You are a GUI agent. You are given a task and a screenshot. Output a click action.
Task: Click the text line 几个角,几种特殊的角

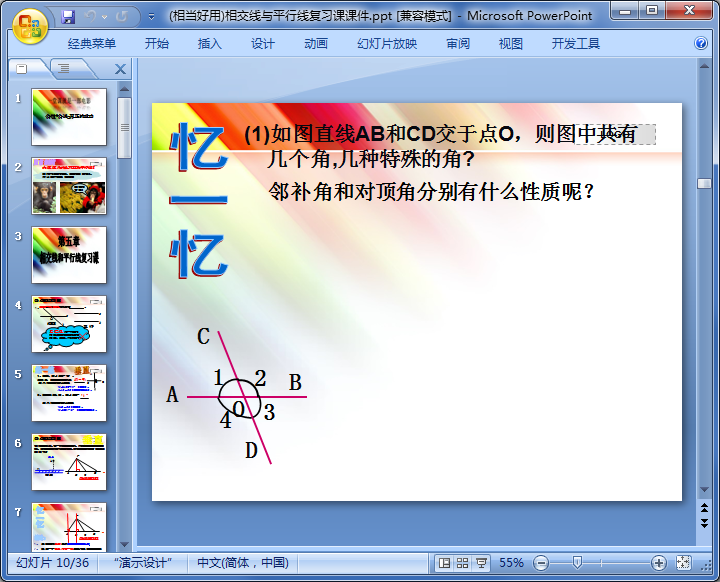(x=370, y=159)
